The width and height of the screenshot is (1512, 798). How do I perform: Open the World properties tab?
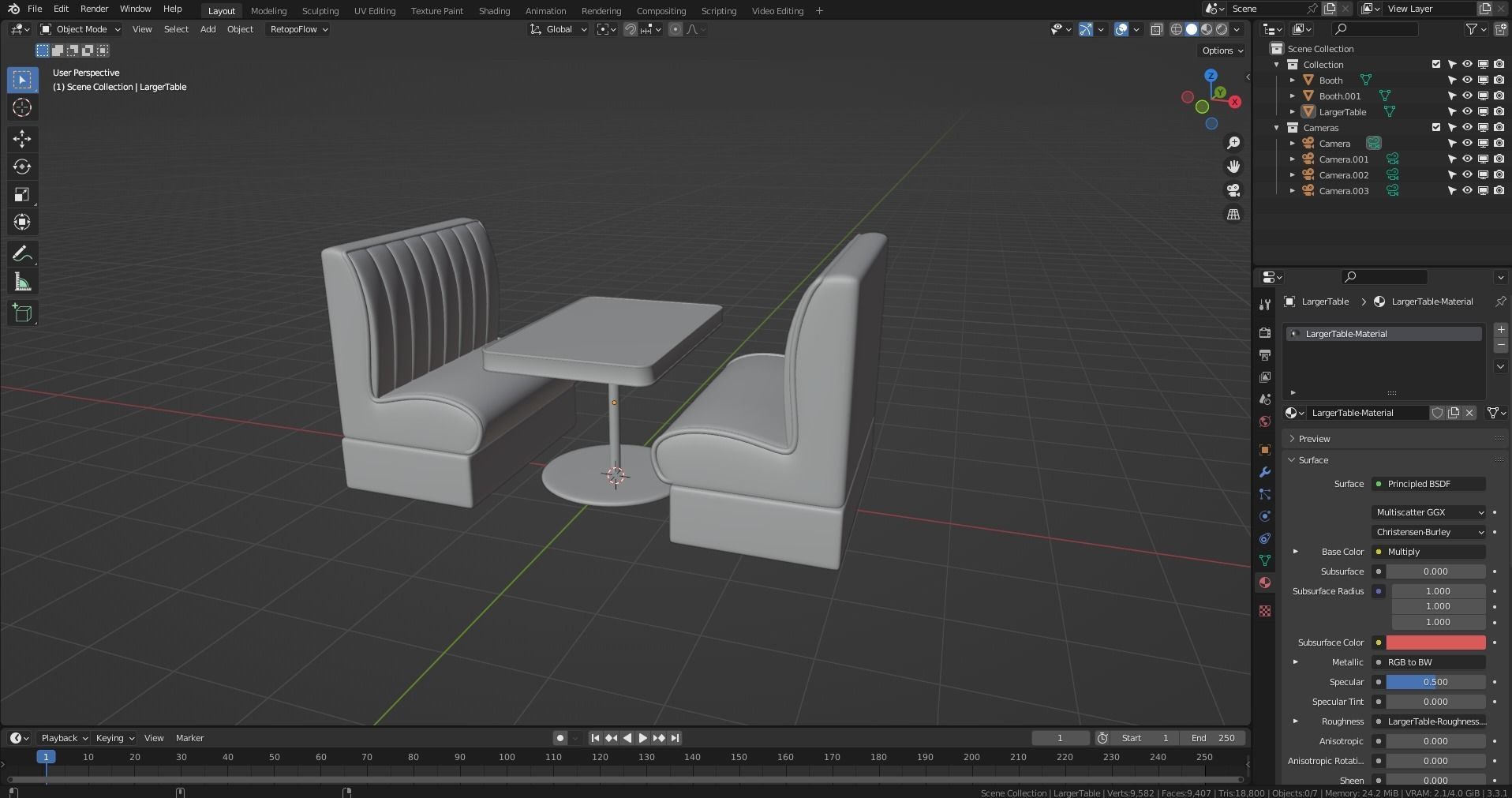coord(1265,421)
